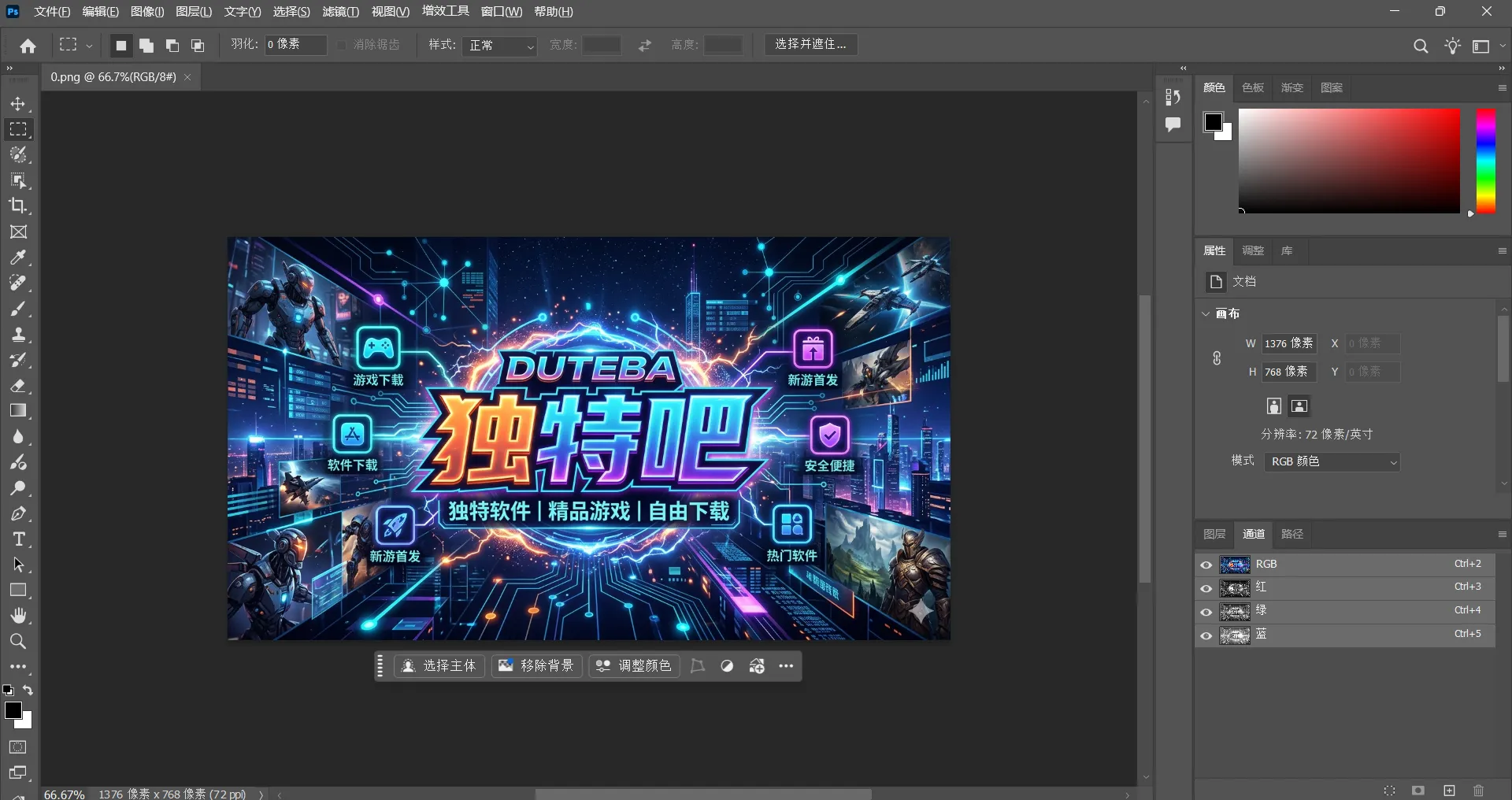Open the 模式 RGB 颜色 dropdown

[1332, 461]
